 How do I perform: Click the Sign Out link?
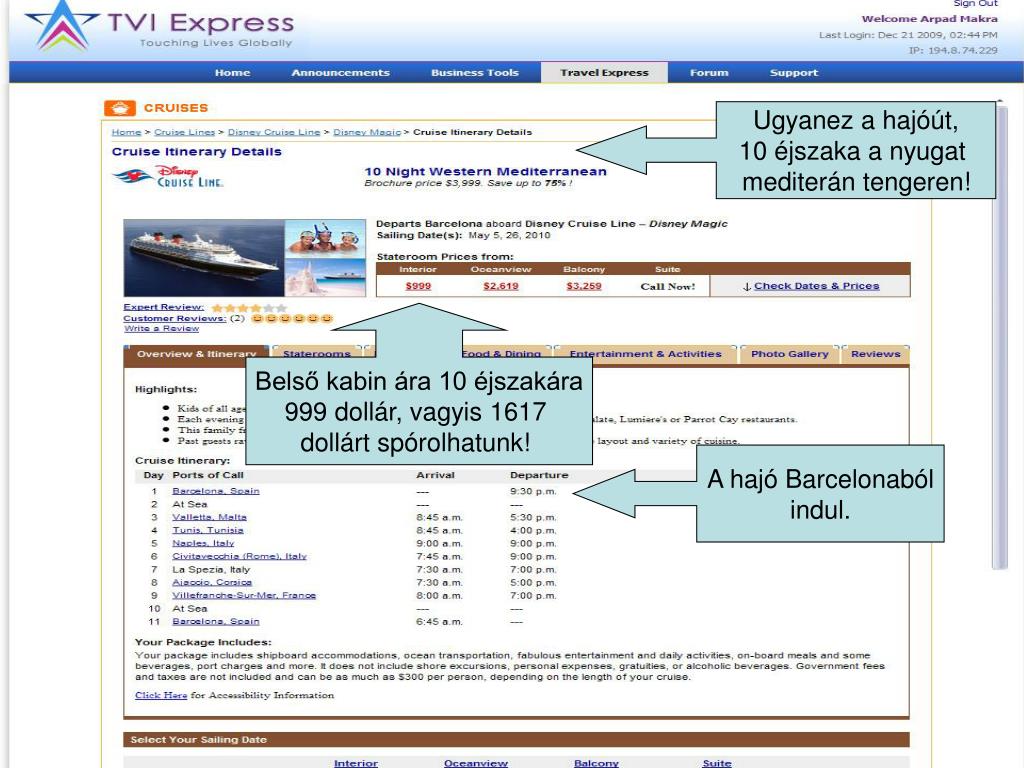[x=976, y=4]
